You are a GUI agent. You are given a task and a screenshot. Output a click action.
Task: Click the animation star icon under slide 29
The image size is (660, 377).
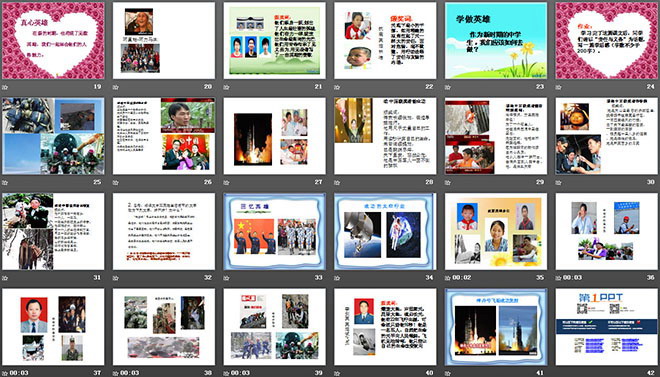point(447,183)
